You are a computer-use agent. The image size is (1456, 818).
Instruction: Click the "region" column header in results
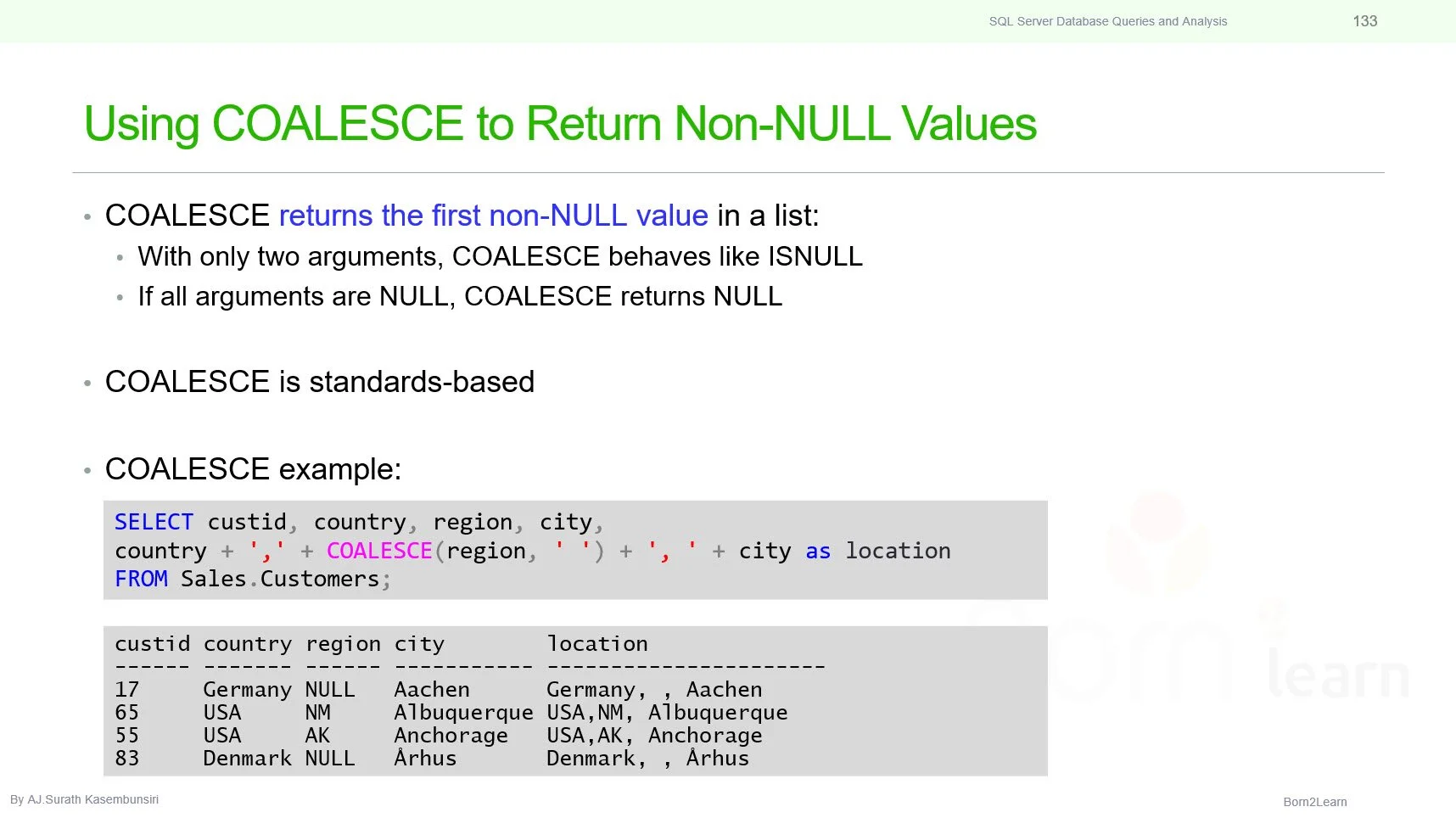343,645
